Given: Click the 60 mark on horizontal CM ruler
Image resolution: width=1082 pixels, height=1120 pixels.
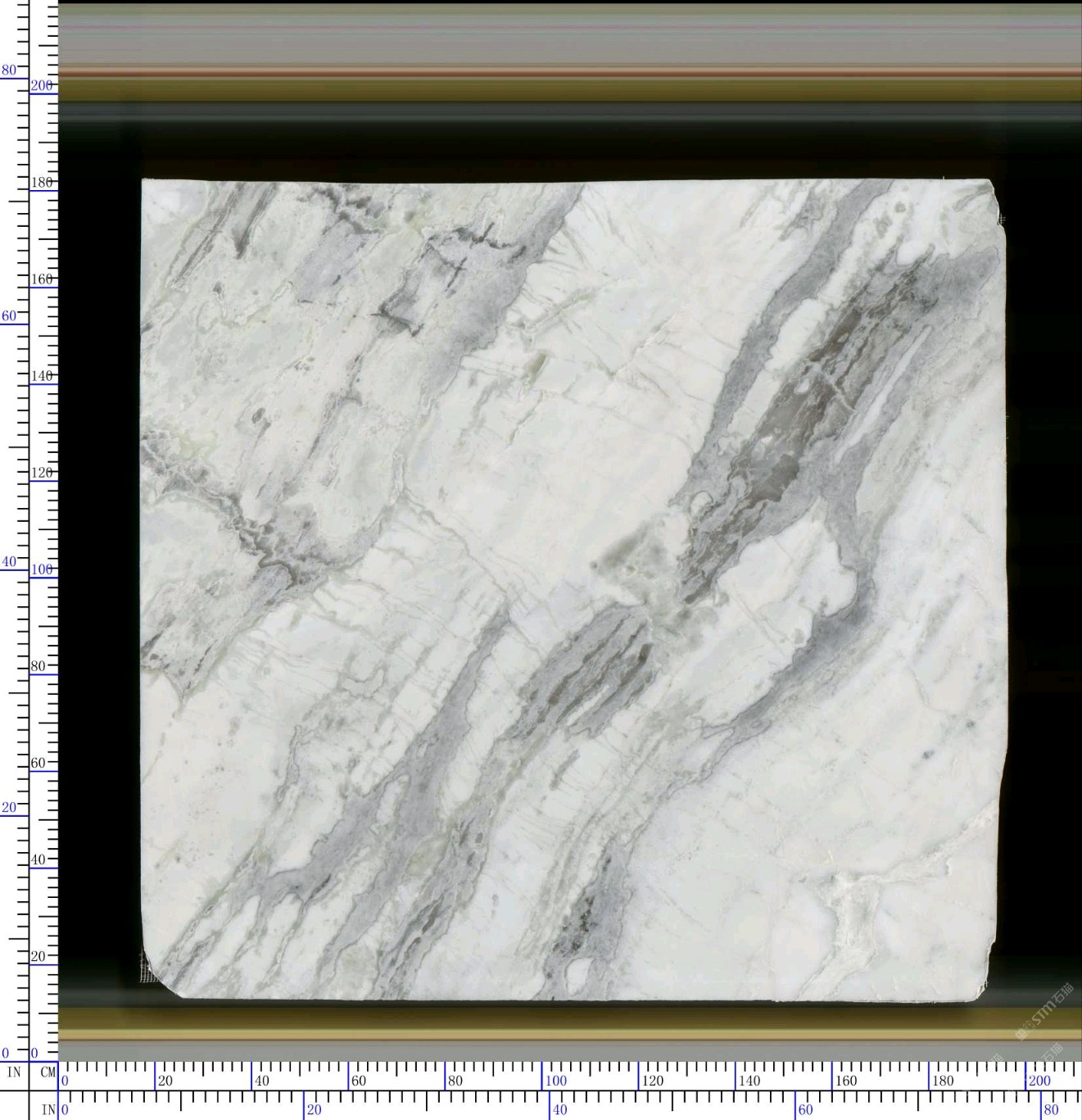Looking at the screenshot, I should click(x=359, y=1081).
